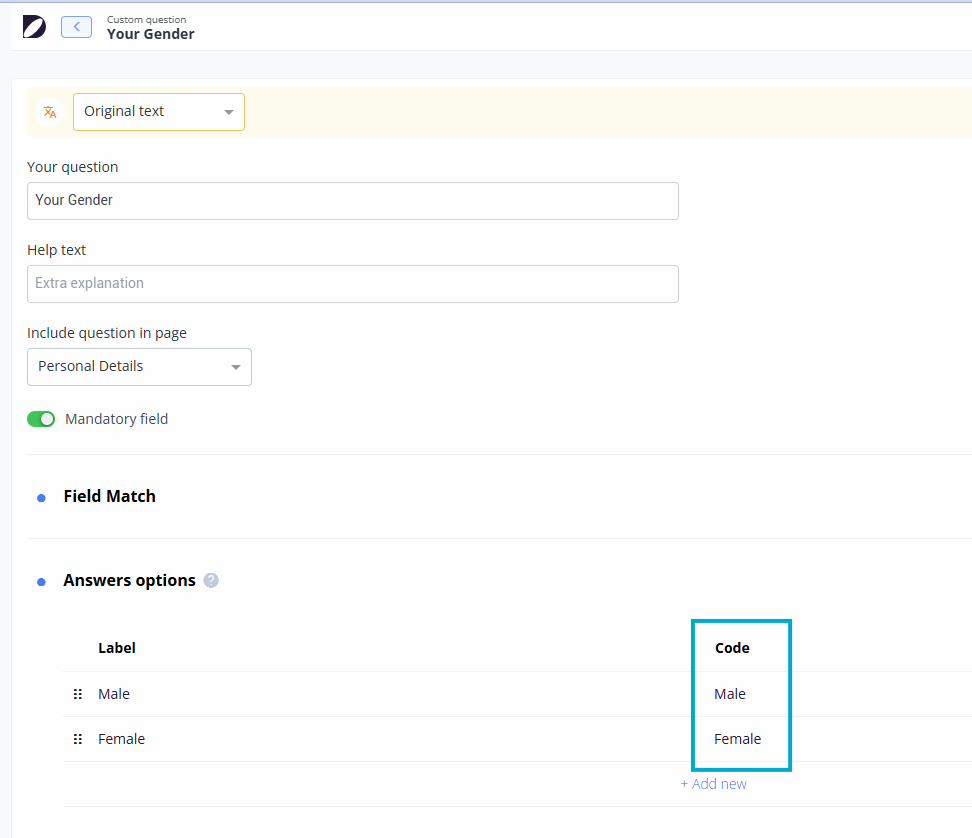Go back using the chevron button
972x838 pixels.
76,27
